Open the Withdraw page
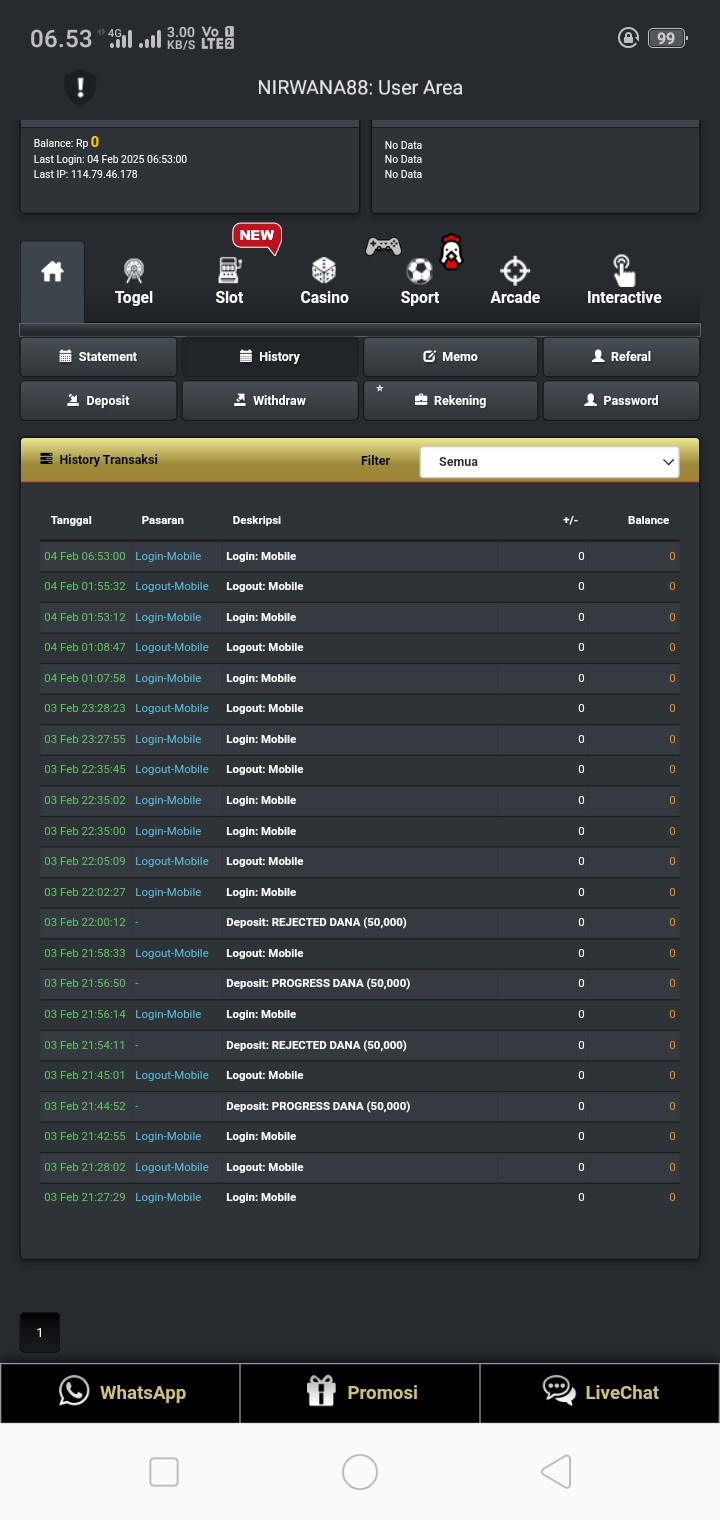This screenshot has height=1520, width=720. click(270, 401)
